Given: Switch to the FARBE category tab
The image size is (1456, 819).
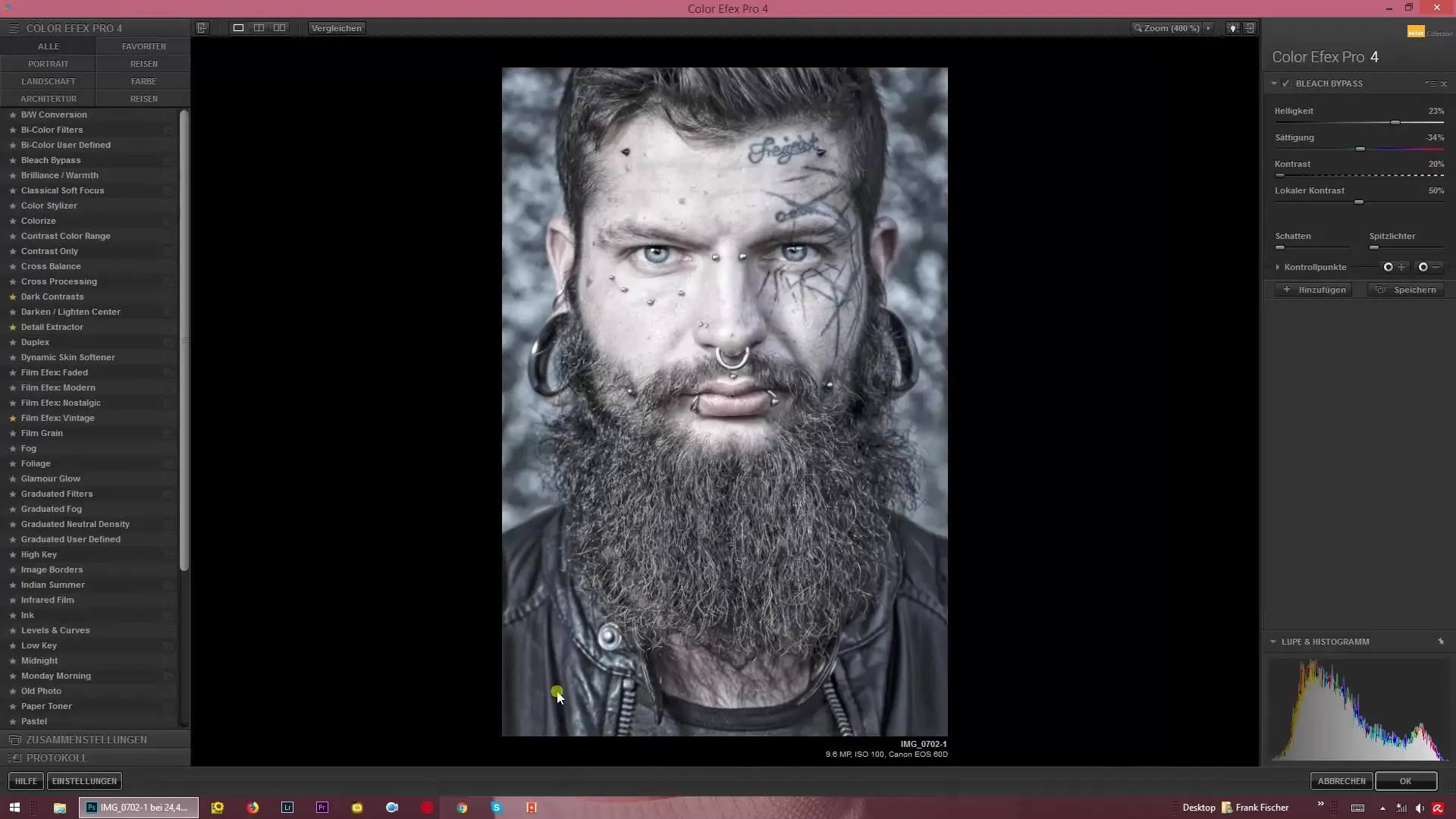Looking at the screenshot, I should (143, 81).
